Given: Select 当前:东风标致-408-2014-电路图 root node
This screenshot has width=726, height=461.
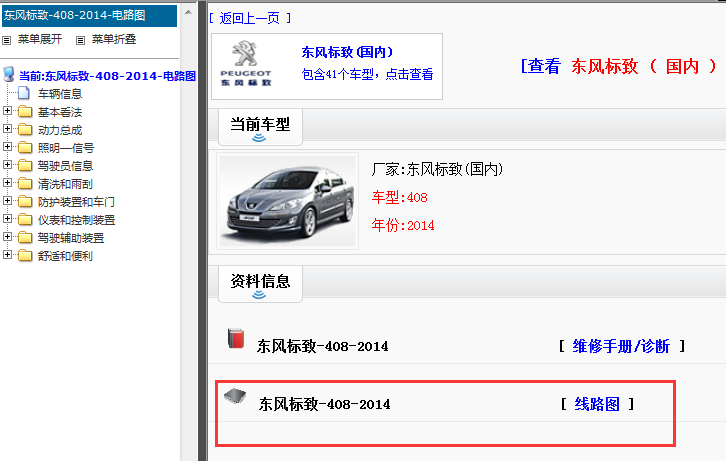Looking at the screenshot, I should [x=107, y=76].
